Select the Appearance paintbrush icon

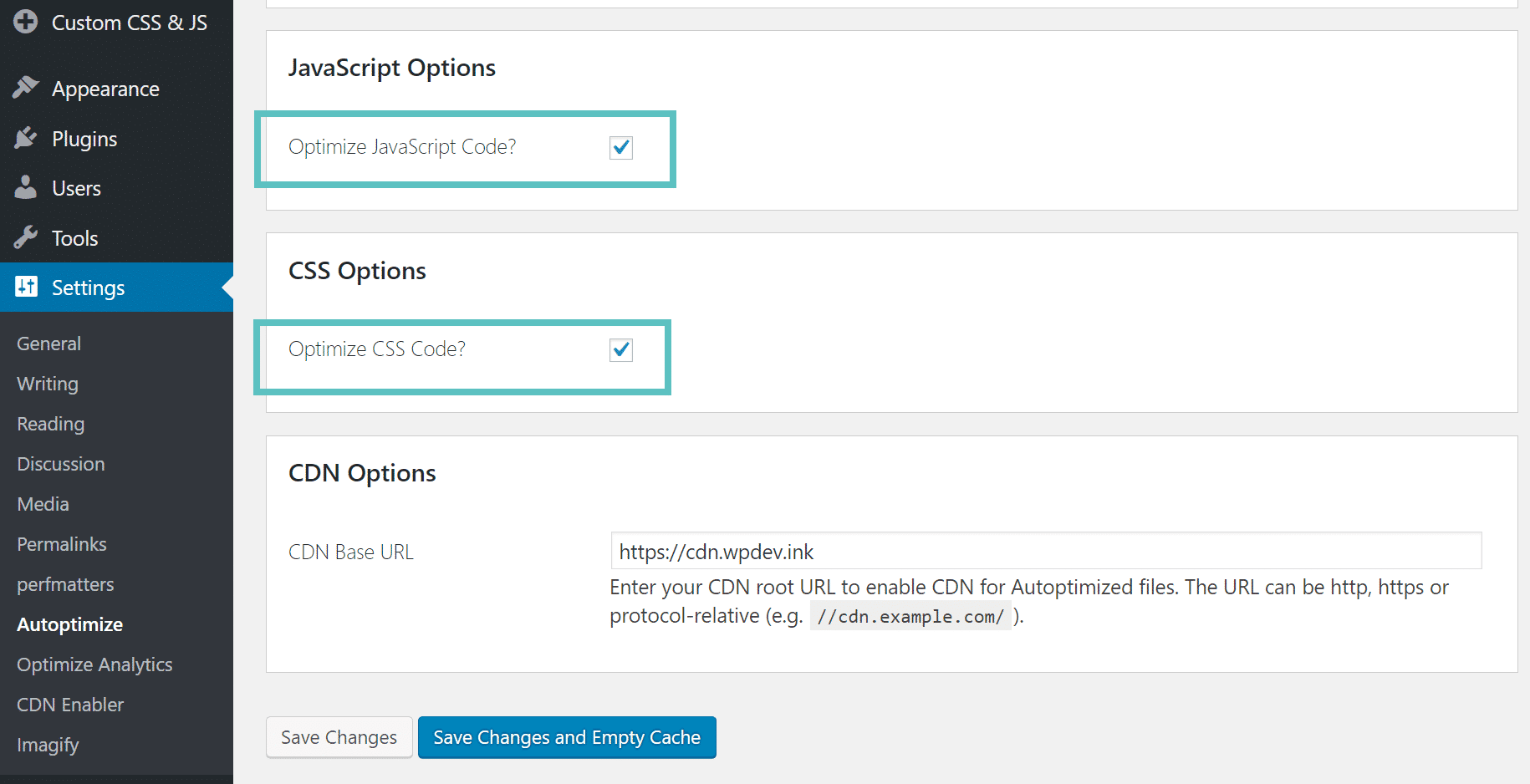(x=26, y=87)
